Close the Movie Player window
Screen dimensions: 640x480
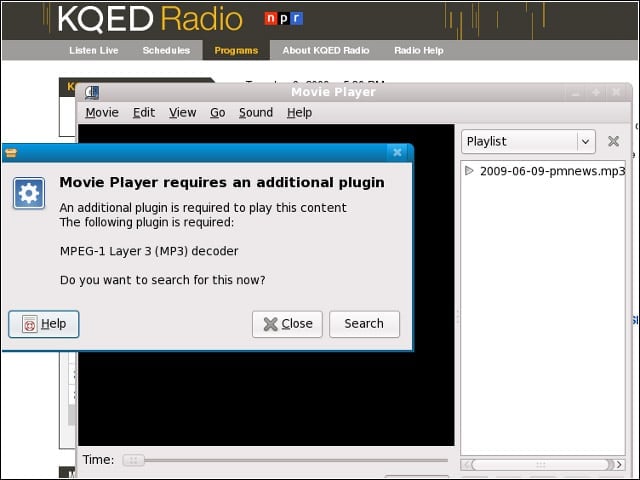click(x=616, y=93)
